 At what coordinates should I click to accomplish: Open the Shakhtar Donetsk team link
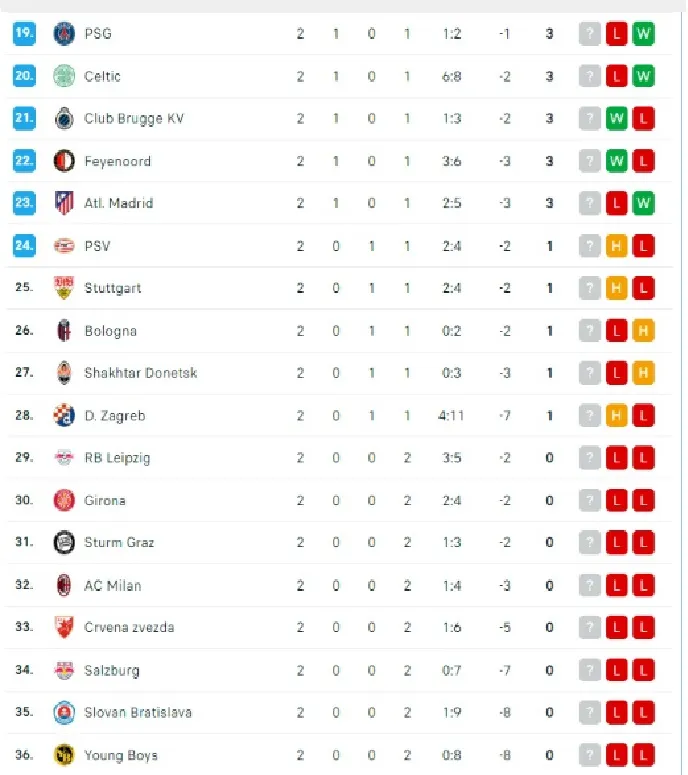click(140, 373)
